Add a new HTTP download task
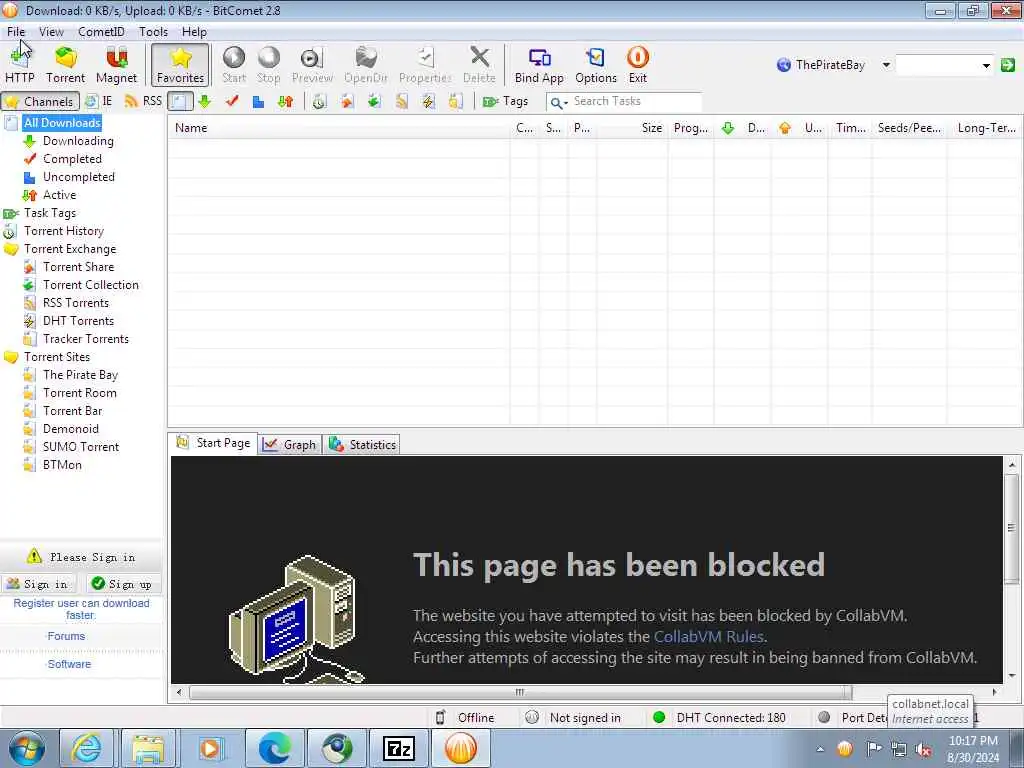Image resolution: width=1024 pixels, height=768 pixels. [x=20, y=65]
